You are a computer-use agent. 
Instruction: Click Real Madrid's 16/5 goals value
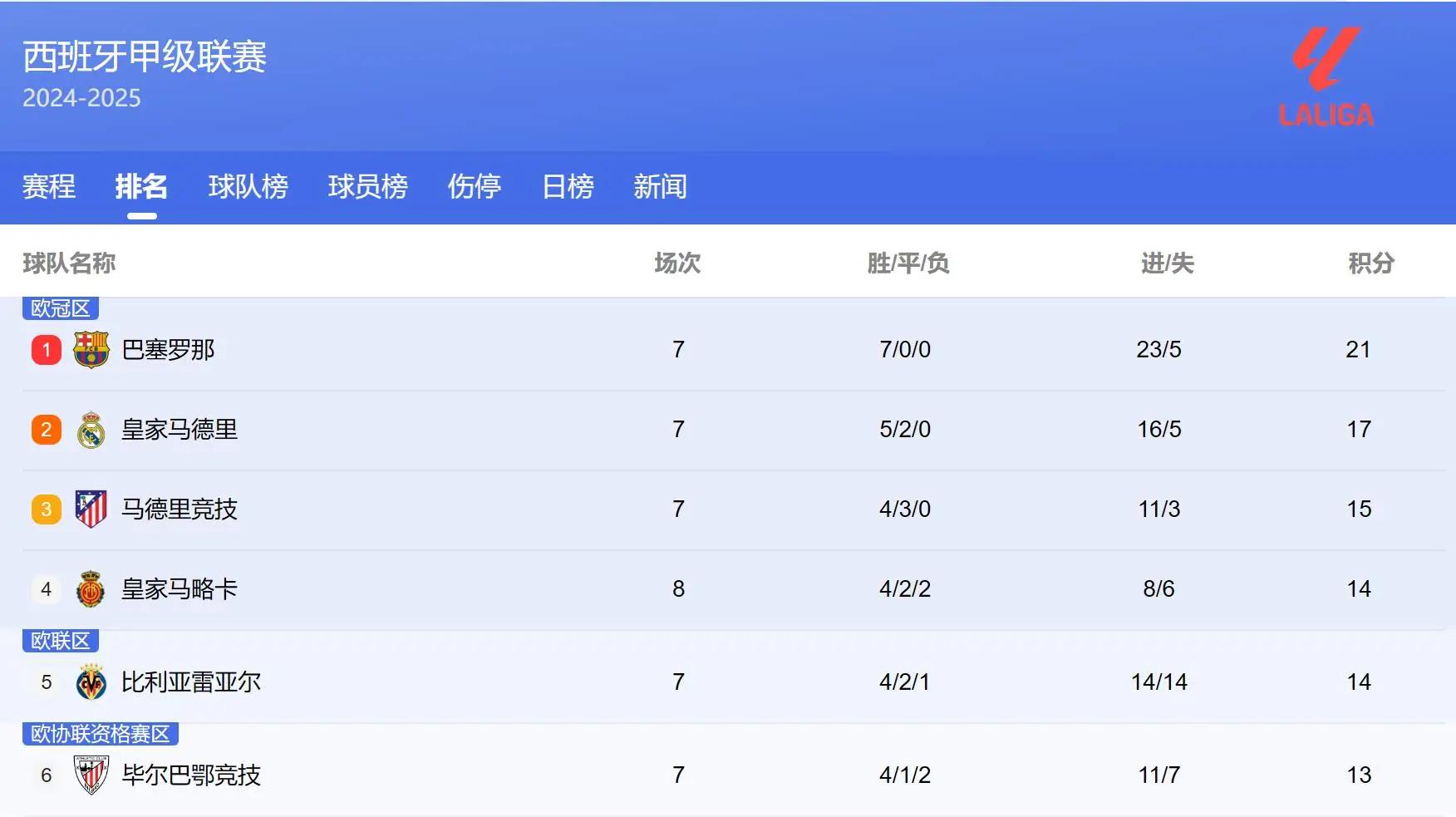coord(1158,430)
